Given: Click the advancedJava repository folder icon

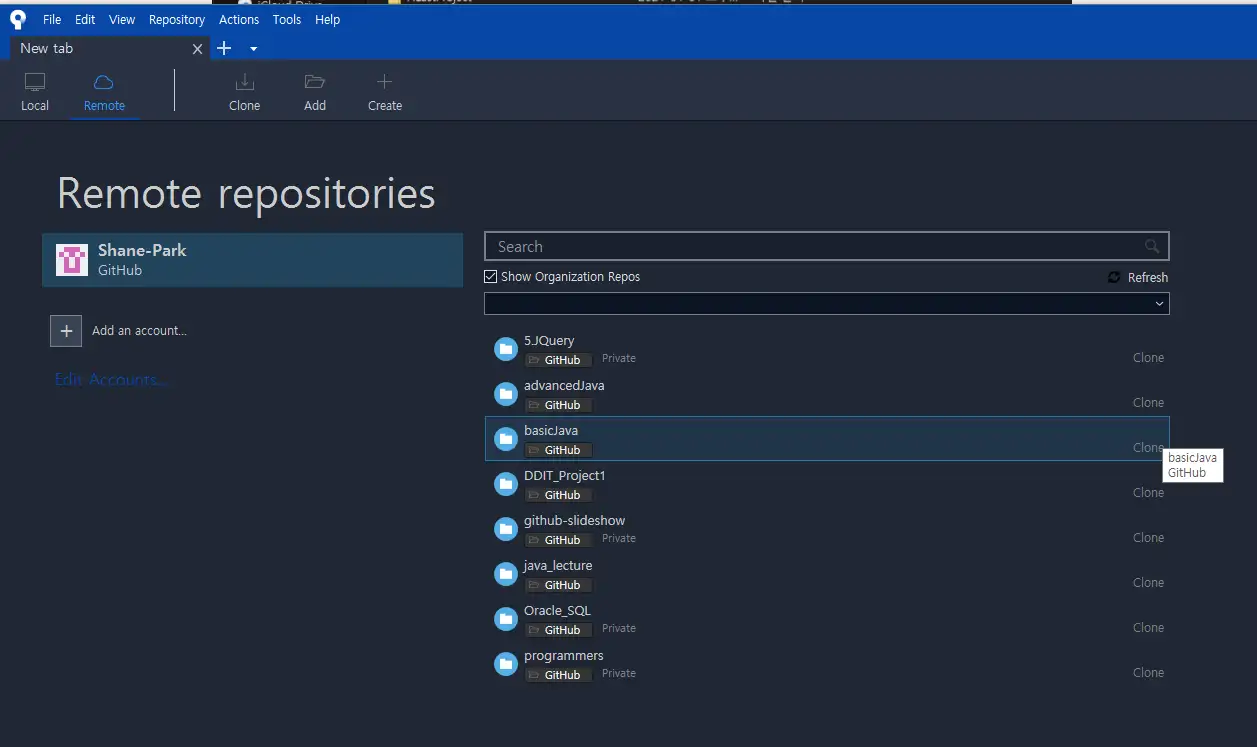Looking at the screenshot, I should click(506, 394).
